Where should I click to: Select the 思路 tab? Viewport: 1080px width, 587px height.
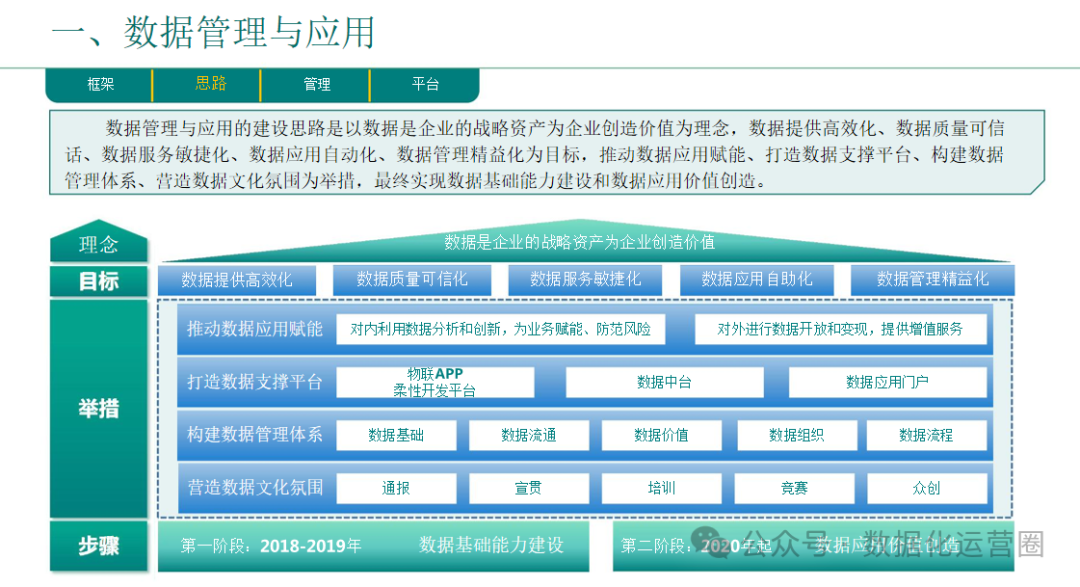click(207, 85)
